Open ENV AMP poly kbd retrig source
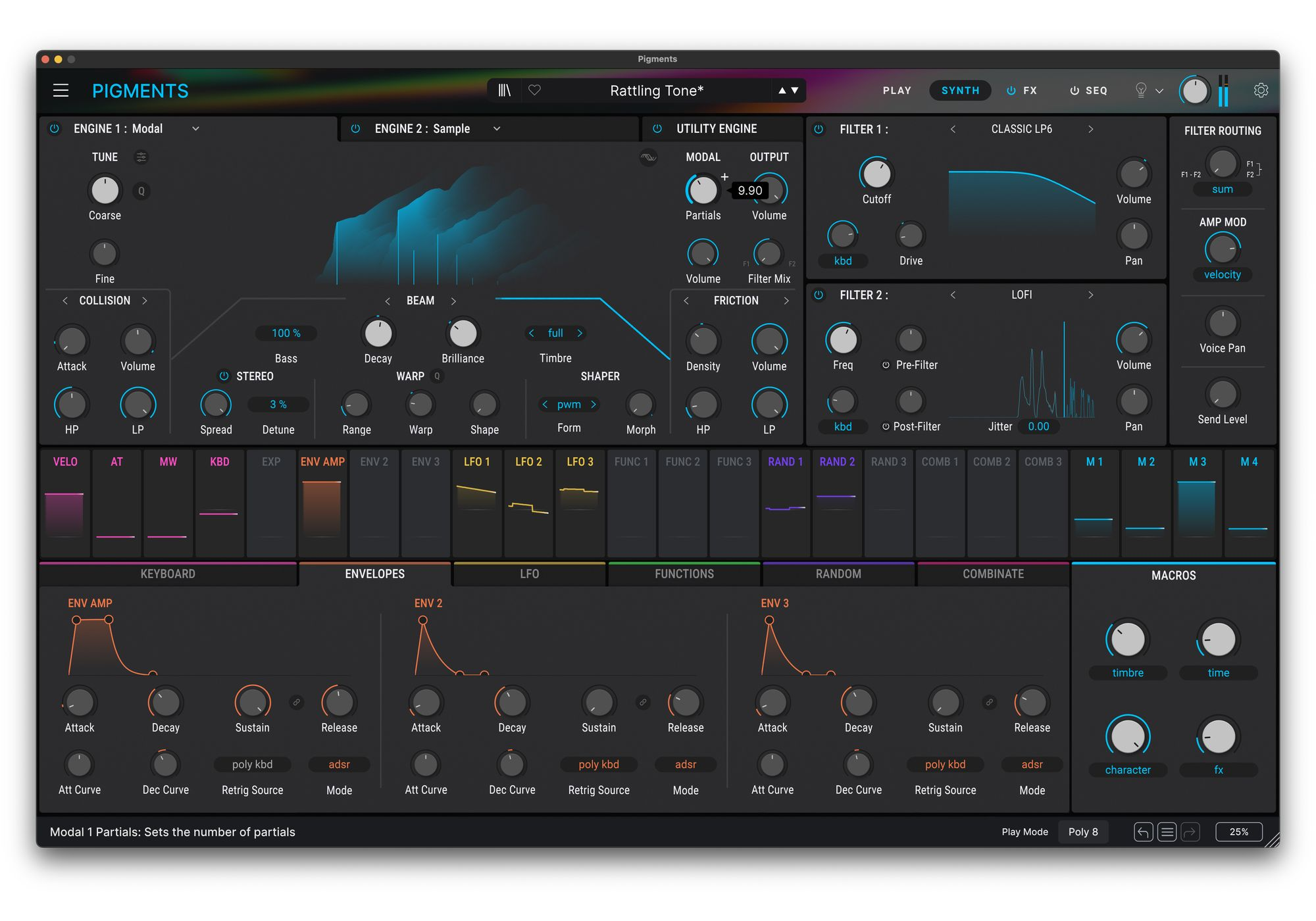The height and width of the screenshot is (921, 1316). [x=253, y=764]
